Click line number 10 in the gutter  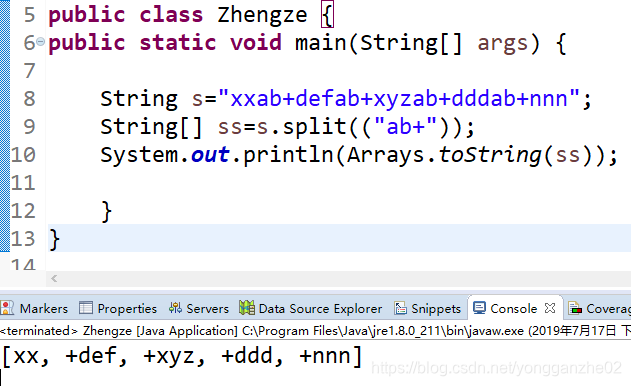click(x=23, y=155)
